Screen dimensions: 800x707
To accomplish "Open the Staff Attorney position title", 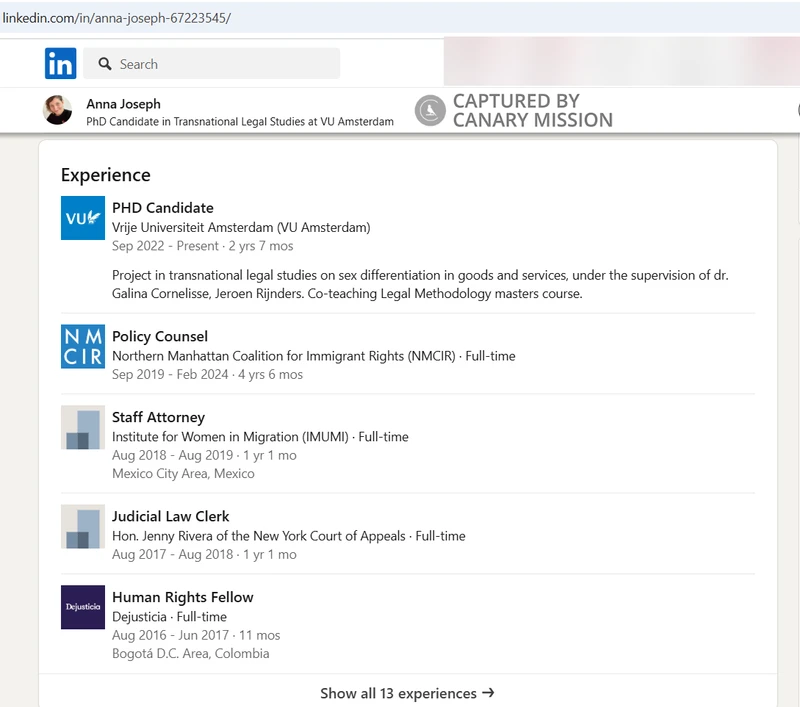I will pos(158,417).
